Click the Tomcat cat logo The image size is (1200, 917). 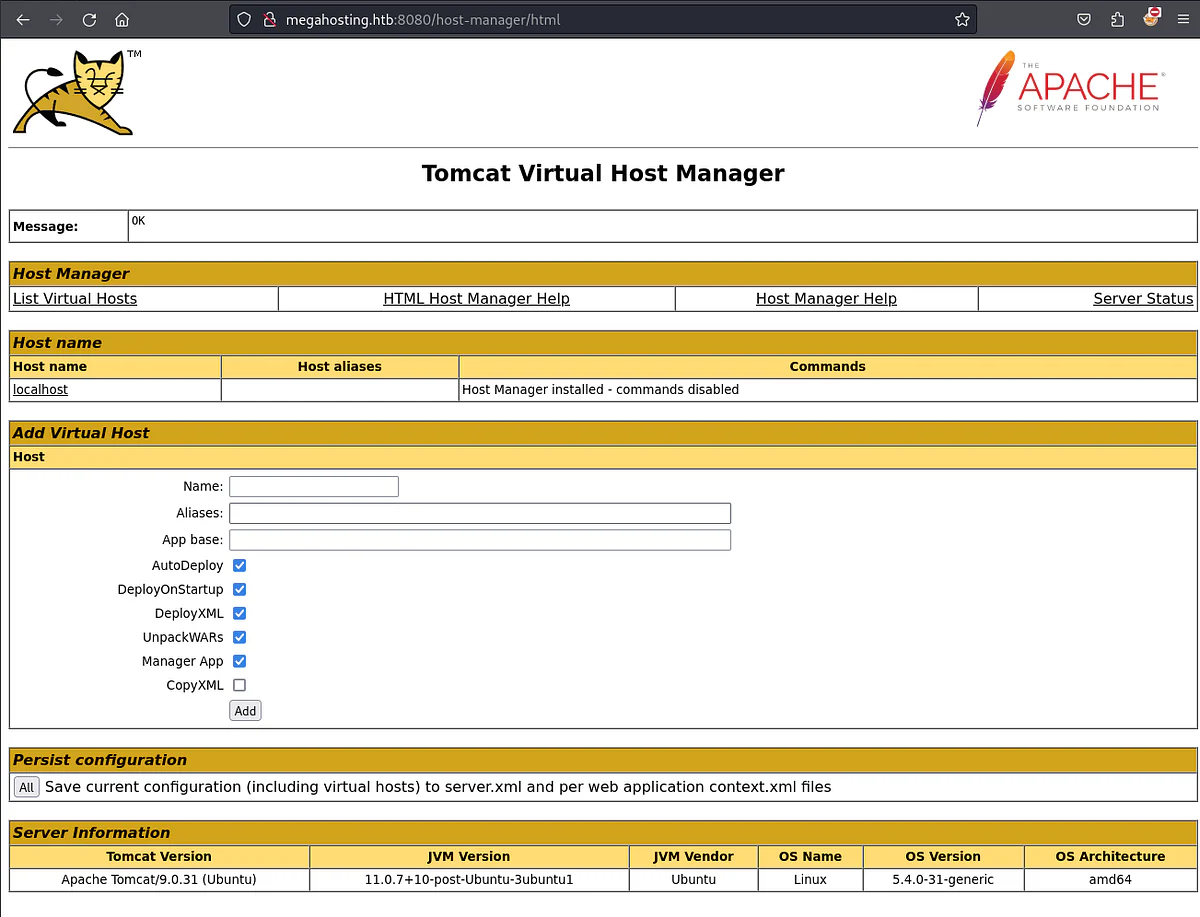click(x=73, y=92)
